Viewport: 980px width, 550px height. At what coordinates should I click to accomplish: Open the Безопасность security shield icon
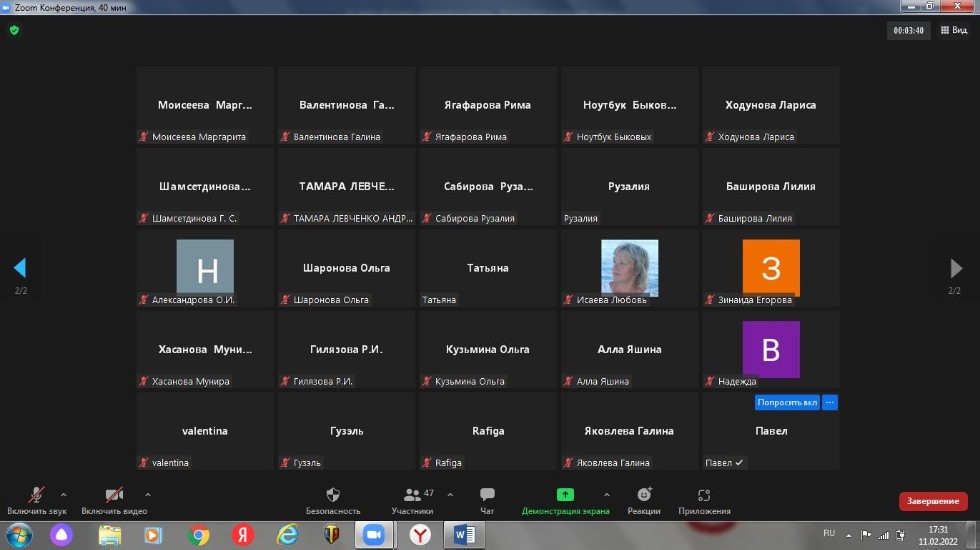333,495
